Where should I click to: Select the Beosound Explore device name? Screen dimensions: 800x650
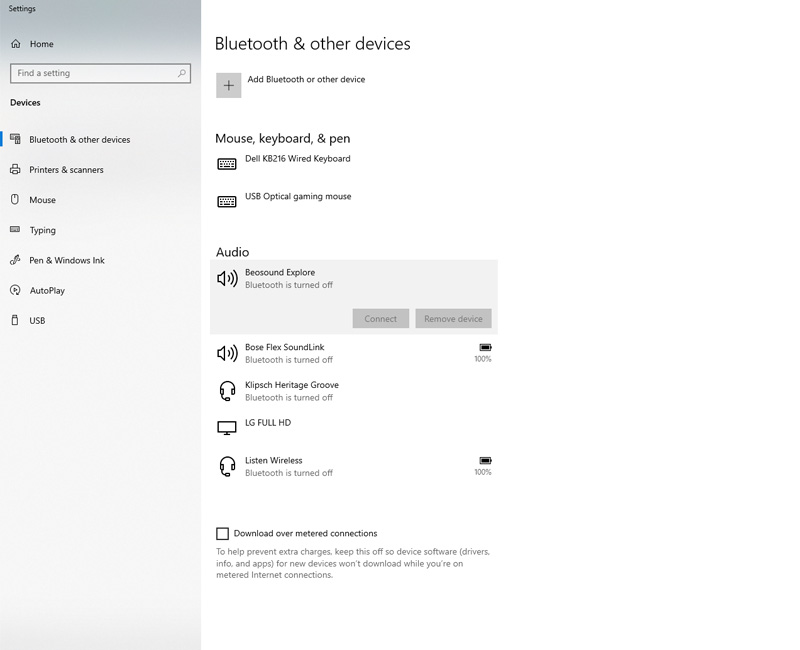click(280, 272)
